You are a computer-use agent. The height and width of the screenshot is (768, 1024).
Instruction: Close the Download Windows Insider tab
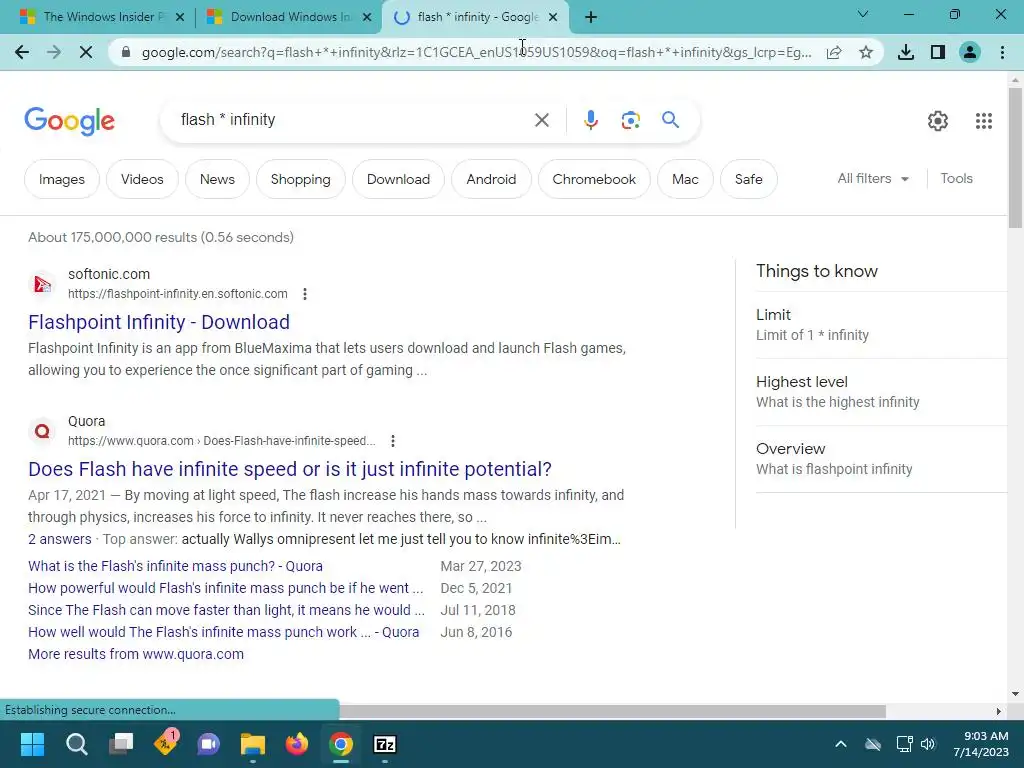coord(368,17)
